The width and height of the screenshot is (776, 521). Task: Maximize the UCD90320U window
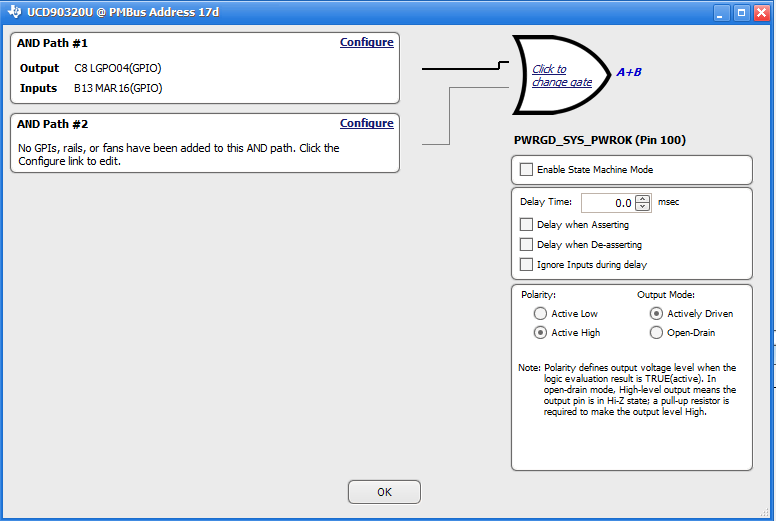[741, 12]
